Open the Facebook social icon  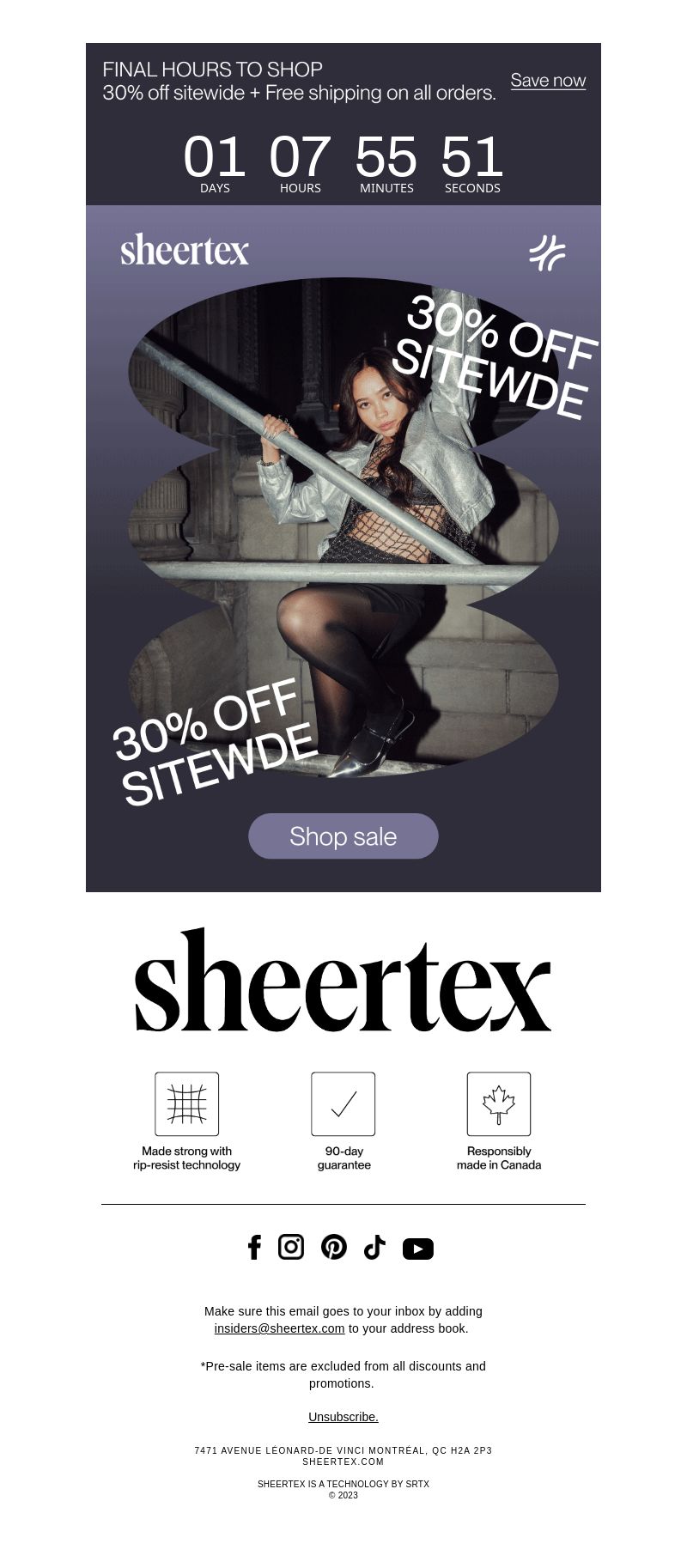point(254,1248)
